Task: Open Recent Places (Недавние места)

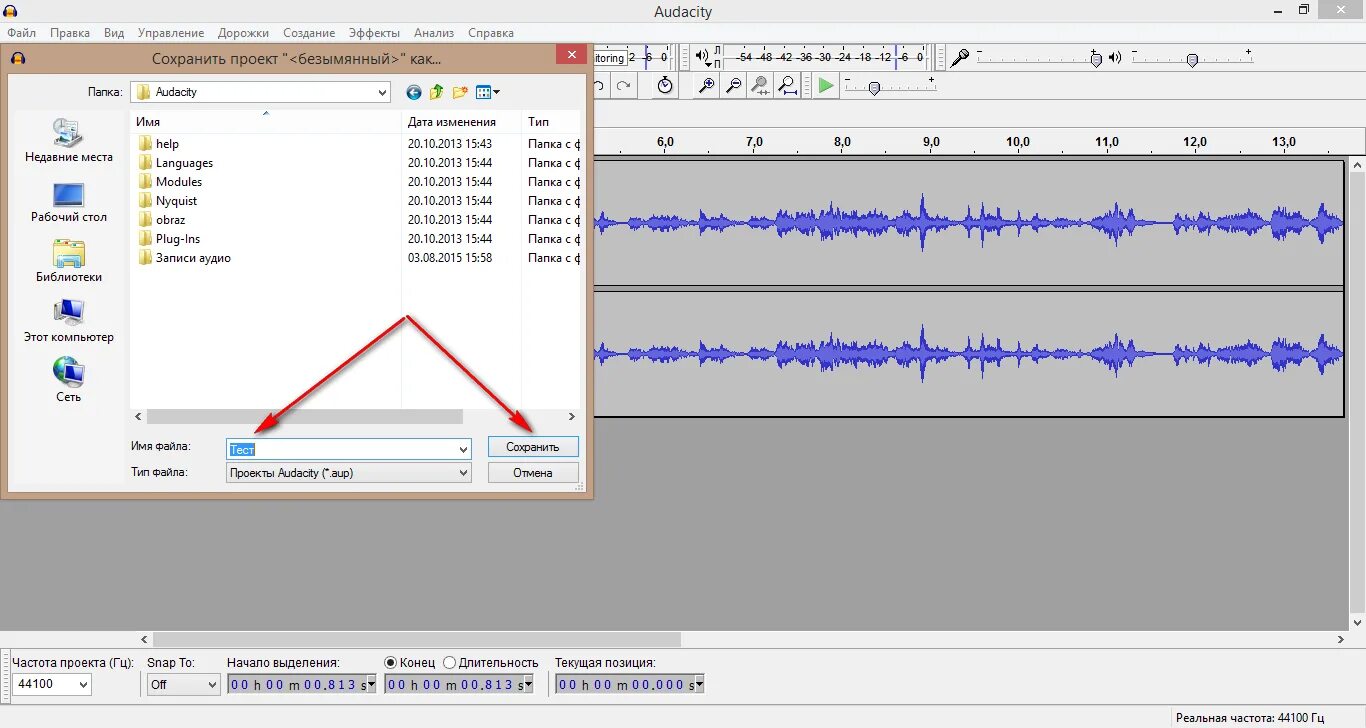Action: click(68, 141)
